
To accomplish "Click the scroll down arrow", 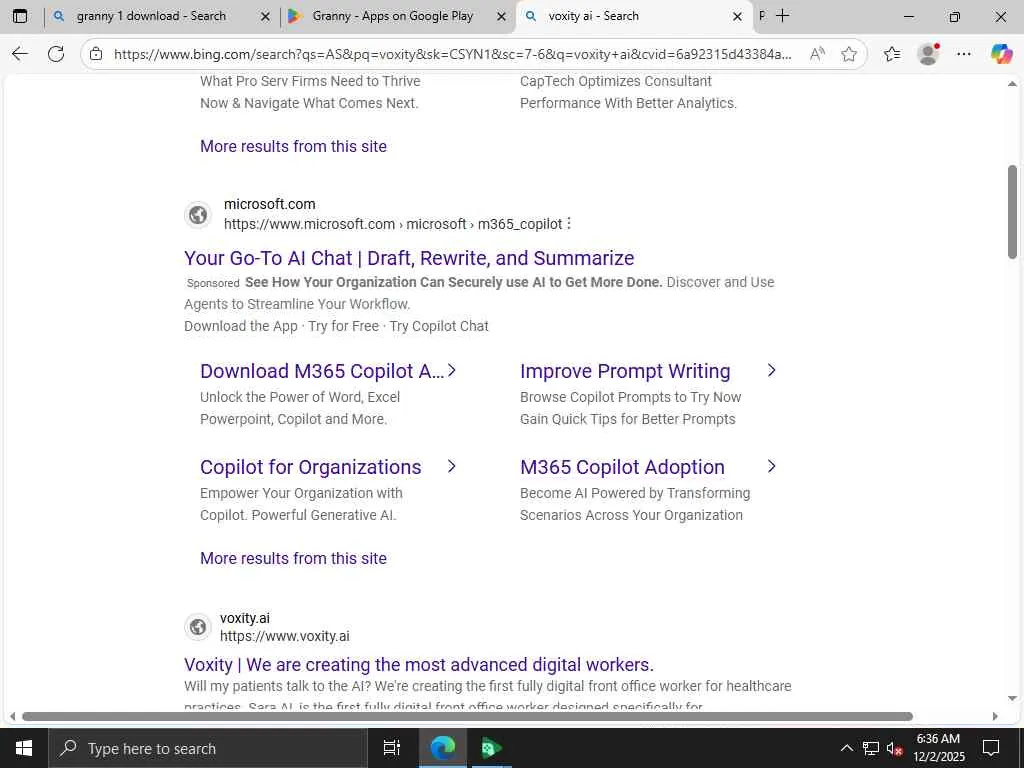I will coord(1012,698).
